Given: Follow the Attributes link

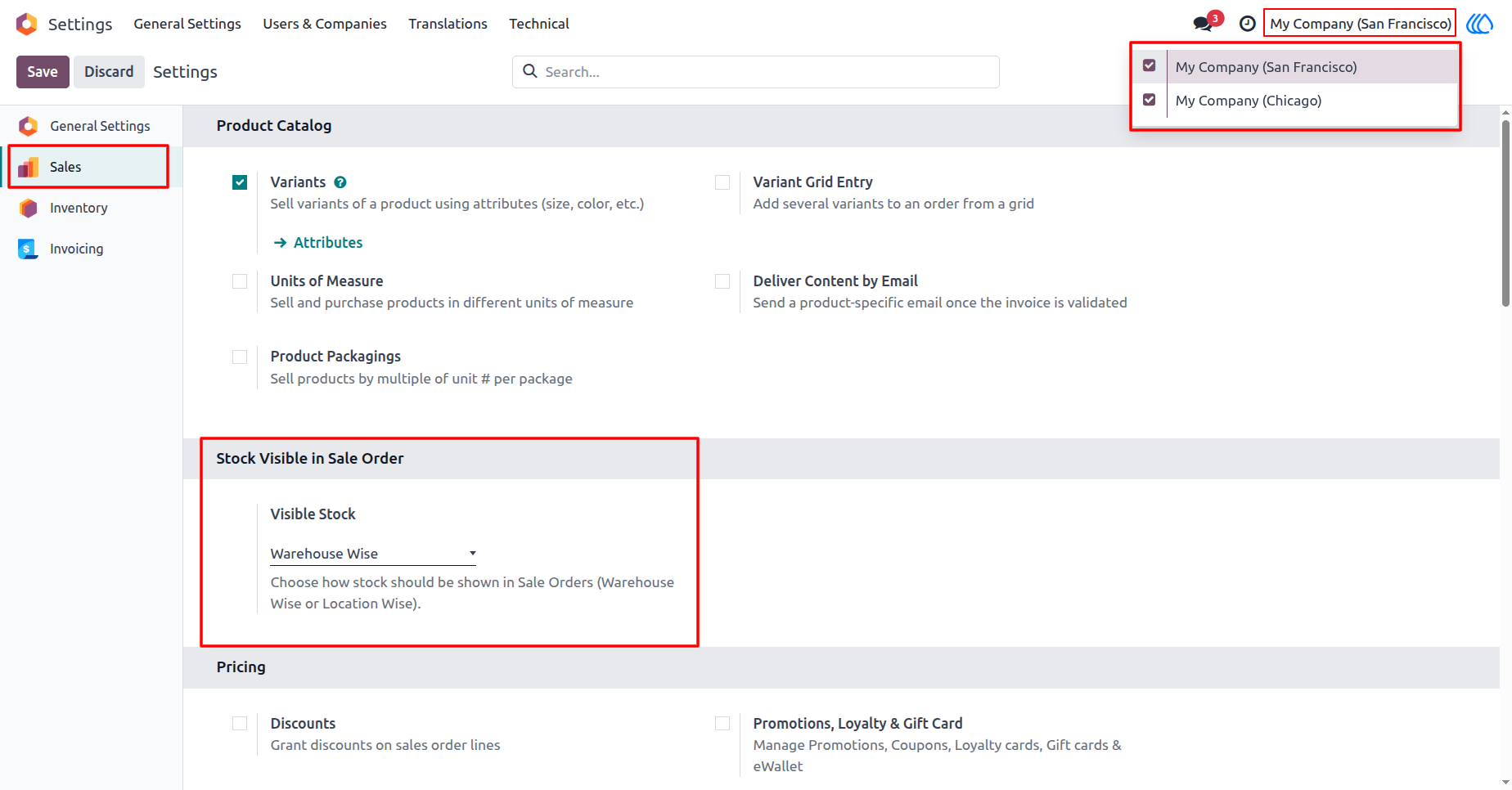Looking at the screenshot, I should click(328, 243).
